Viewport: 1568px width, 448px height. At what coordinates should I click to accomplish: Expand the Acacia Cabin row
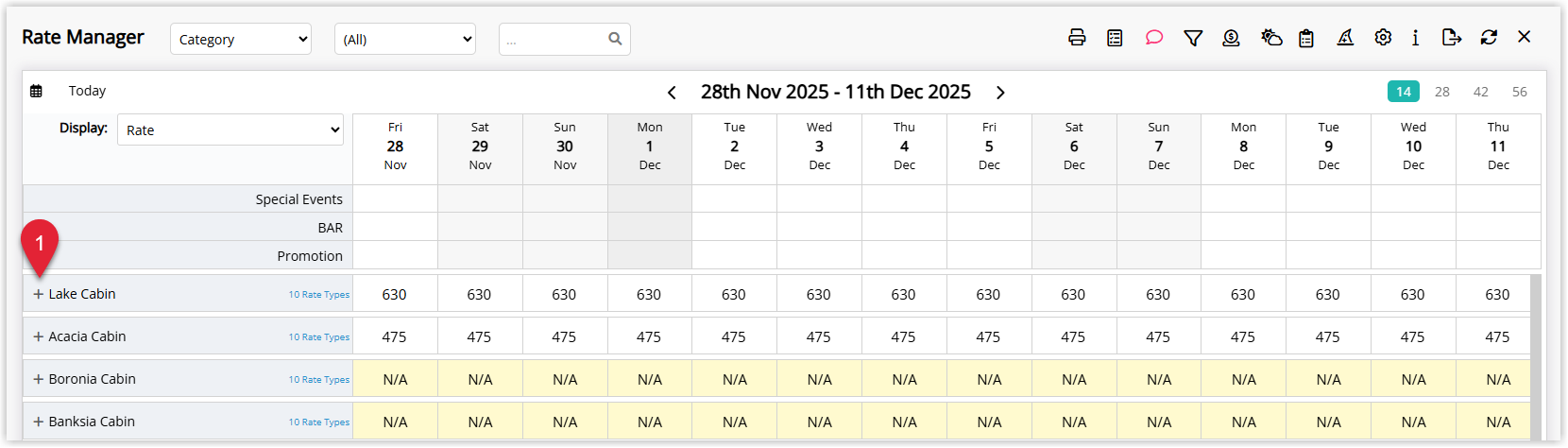[39, 336]
